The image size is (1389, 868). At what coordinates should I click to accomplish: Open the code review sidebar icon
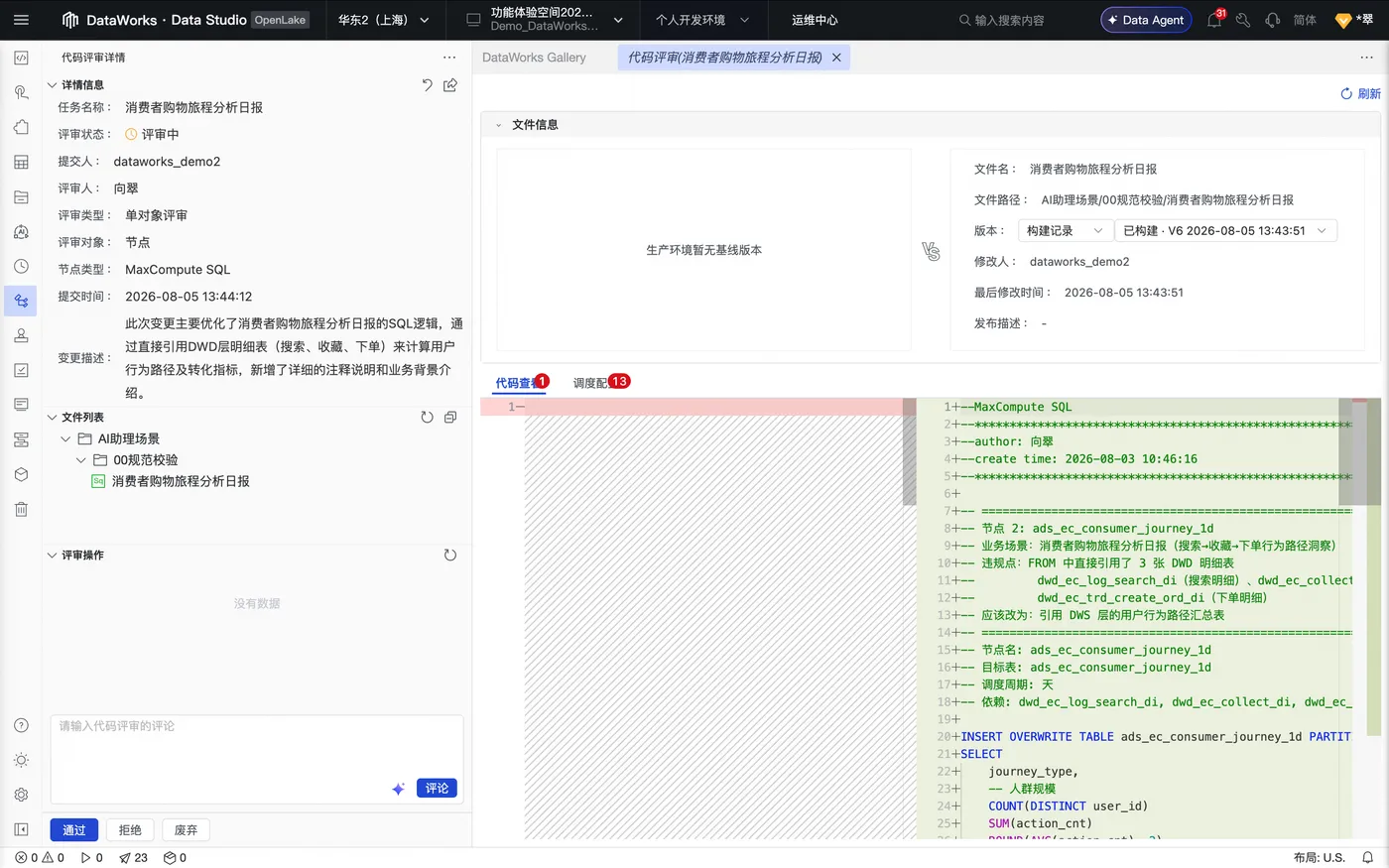[21, 301]
